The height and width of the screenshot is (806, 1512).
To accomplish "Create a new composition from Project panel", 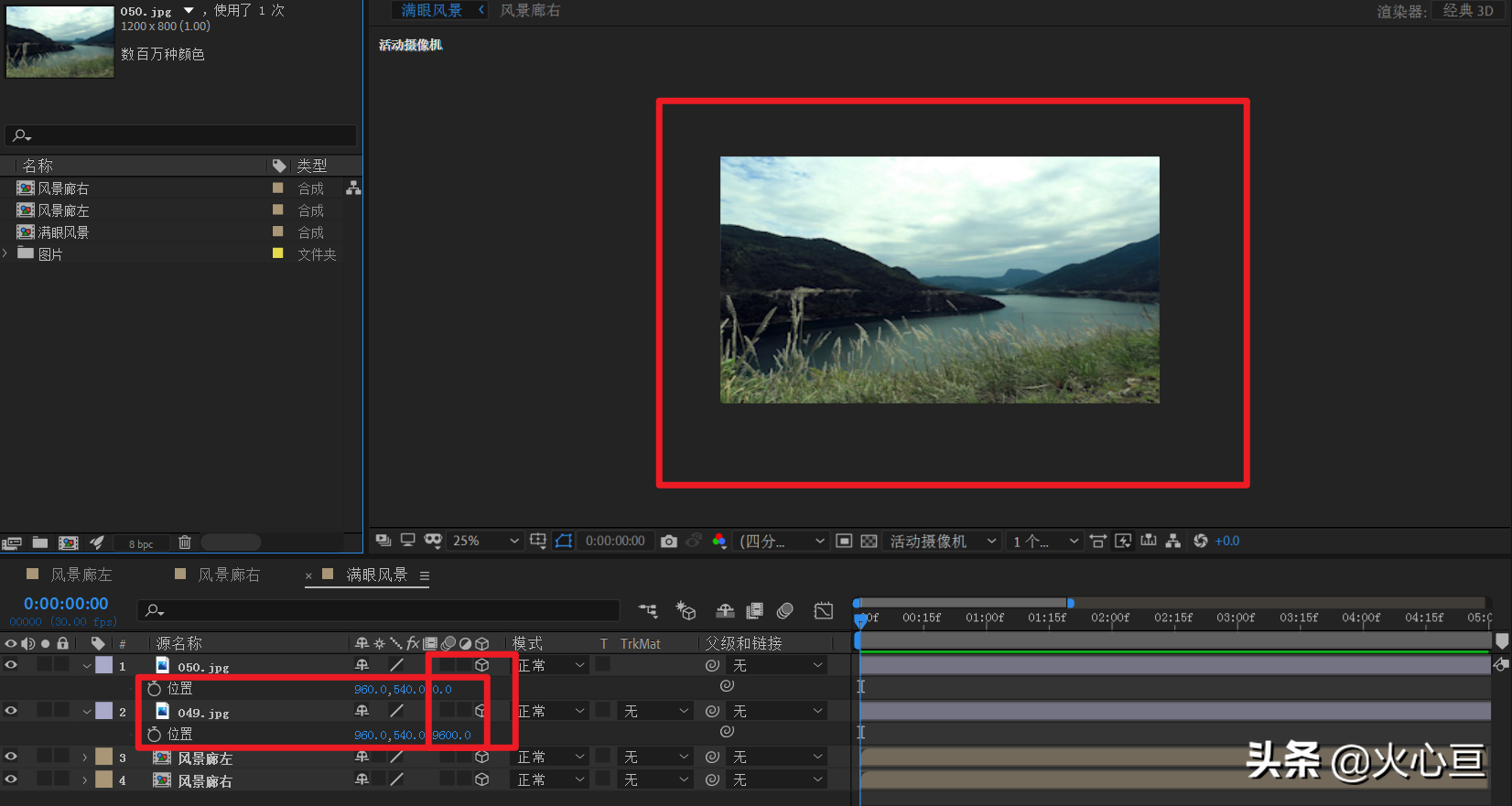I will [69, 543].
